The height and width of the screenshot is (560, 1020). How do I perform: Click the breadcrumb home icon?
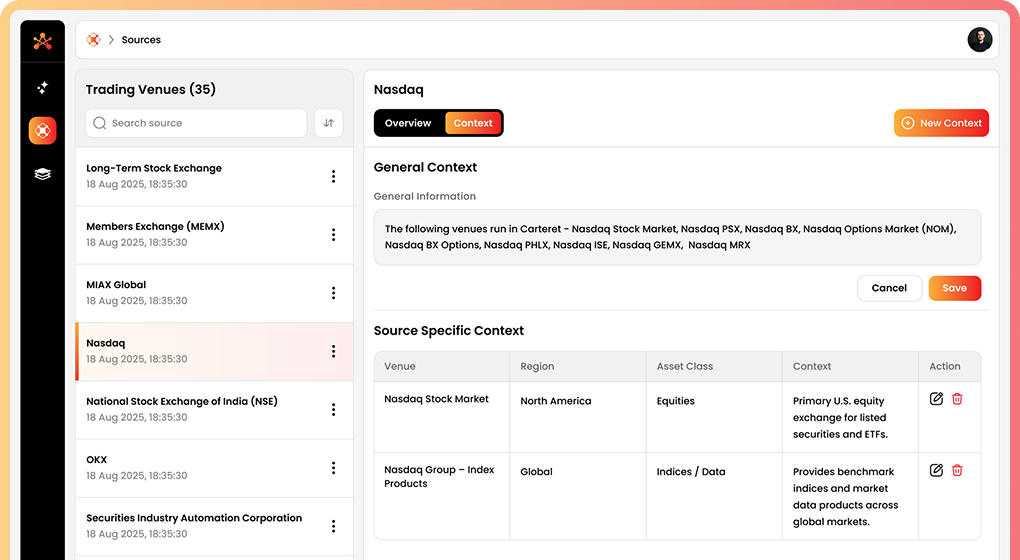(x=93, y=40)
